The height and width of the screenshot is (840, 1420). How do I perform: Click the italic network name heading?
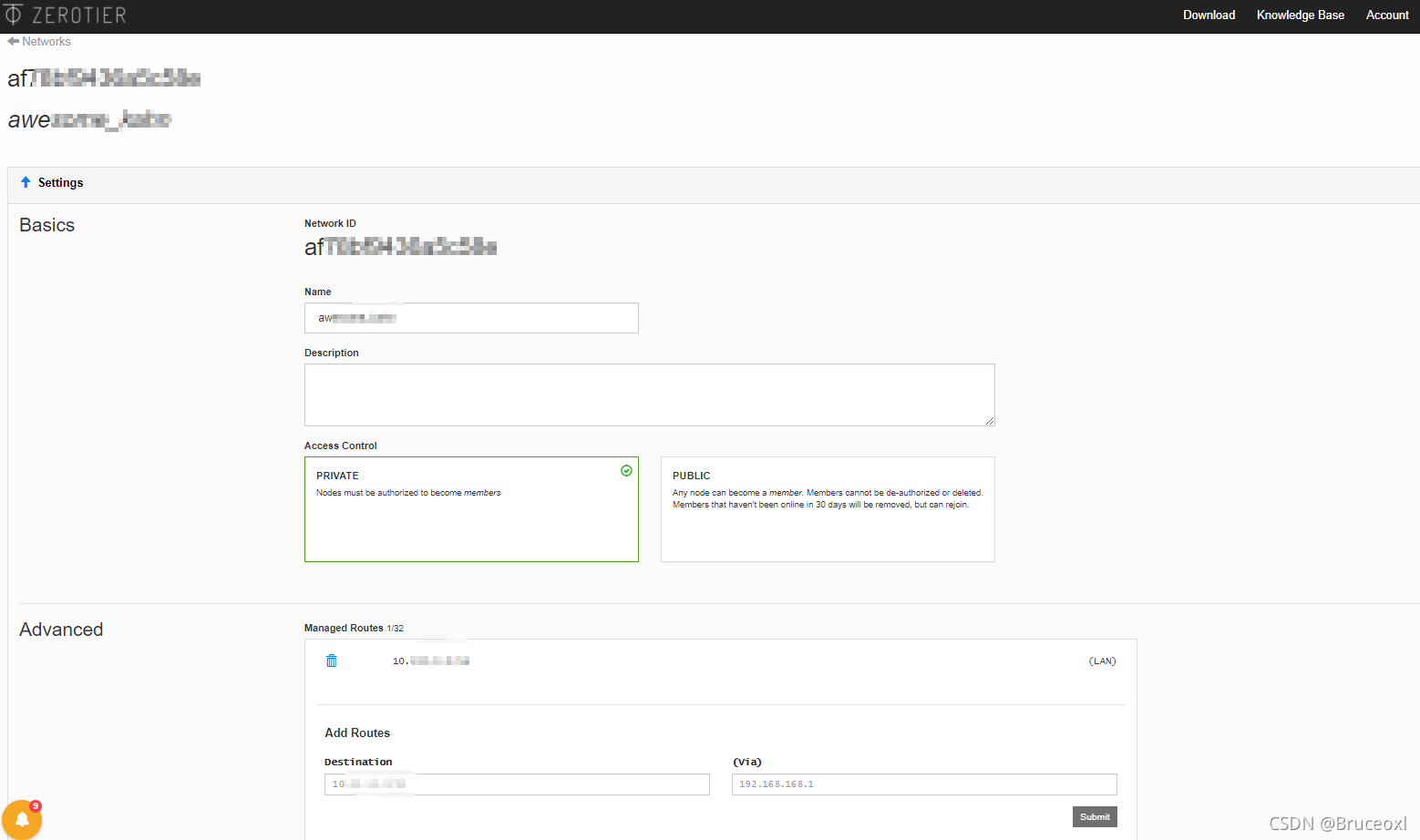tap(89, 119)
